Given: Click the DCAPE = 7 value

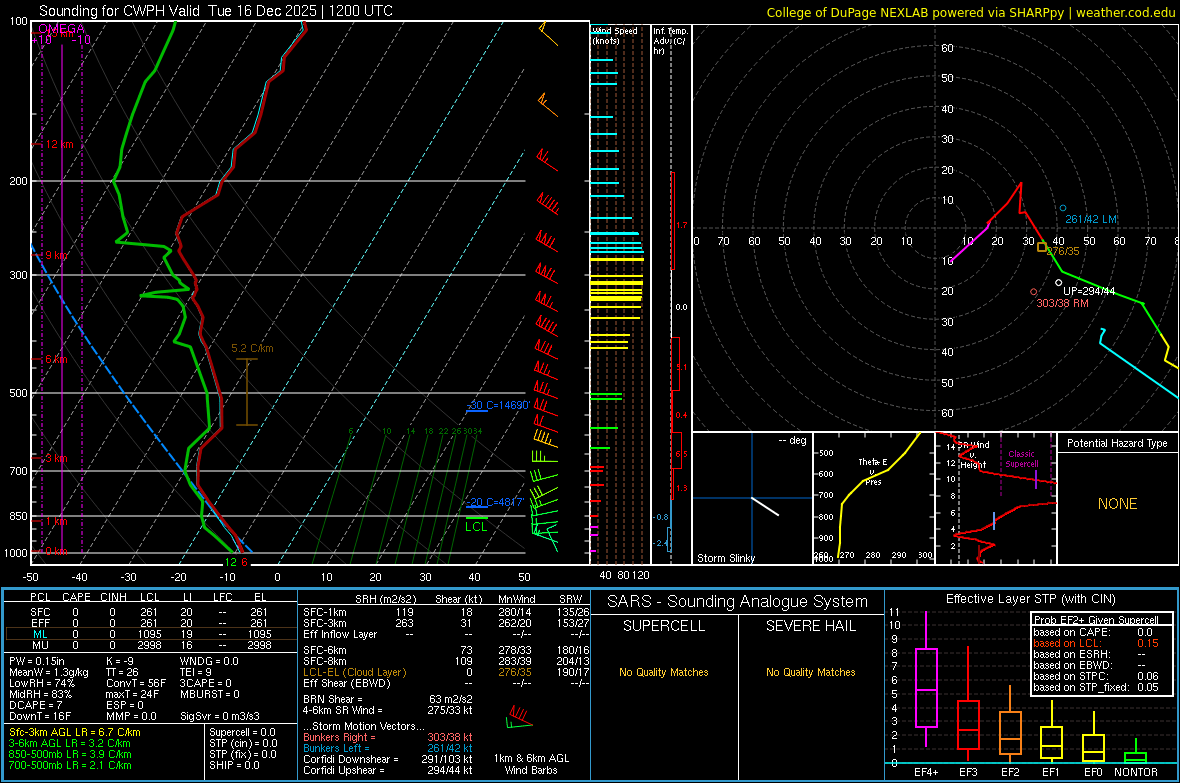Looking at the screenshot, I should pos(35,705).
